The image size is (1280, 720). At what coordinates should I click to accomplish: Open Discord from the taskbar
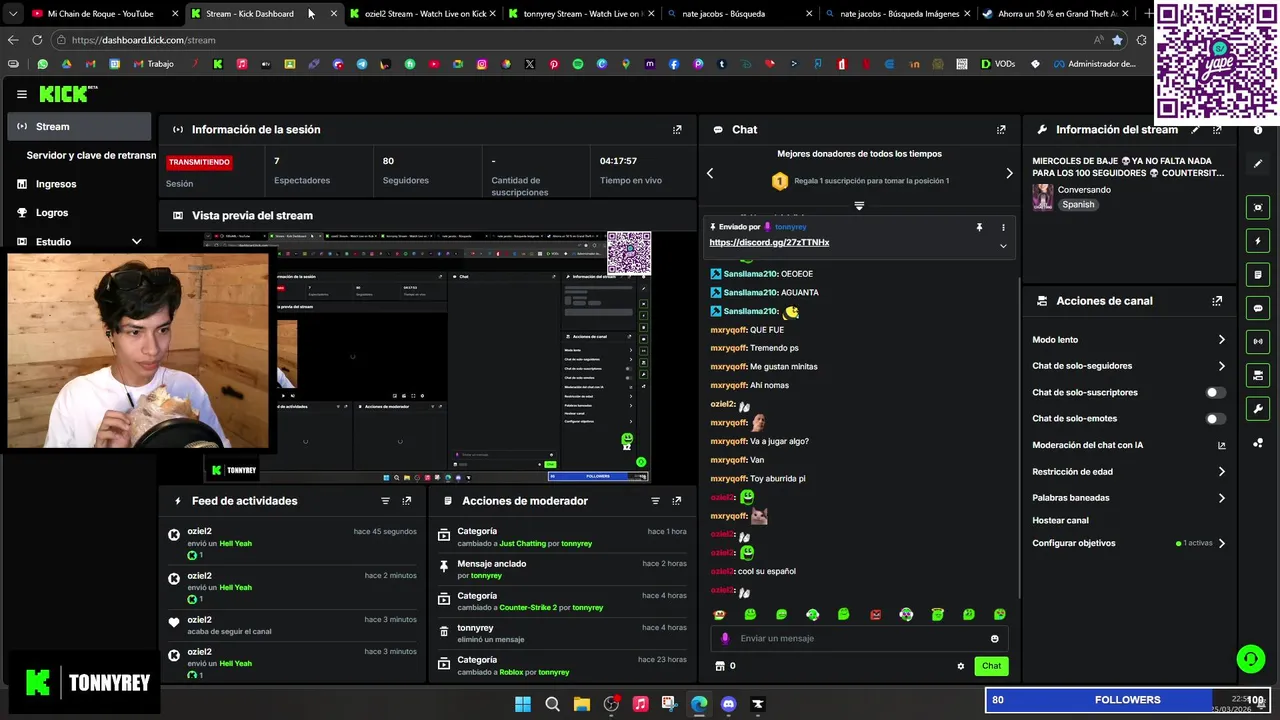click(728, 704)
